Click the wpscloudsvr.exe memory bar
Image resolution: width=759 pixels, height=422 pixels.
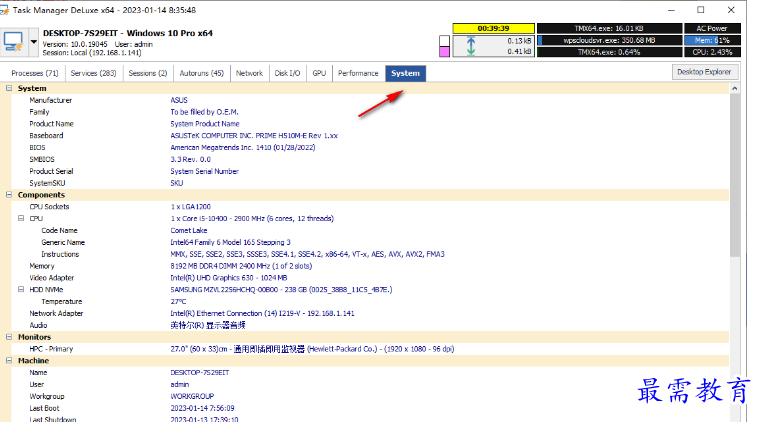coord(609,40)
